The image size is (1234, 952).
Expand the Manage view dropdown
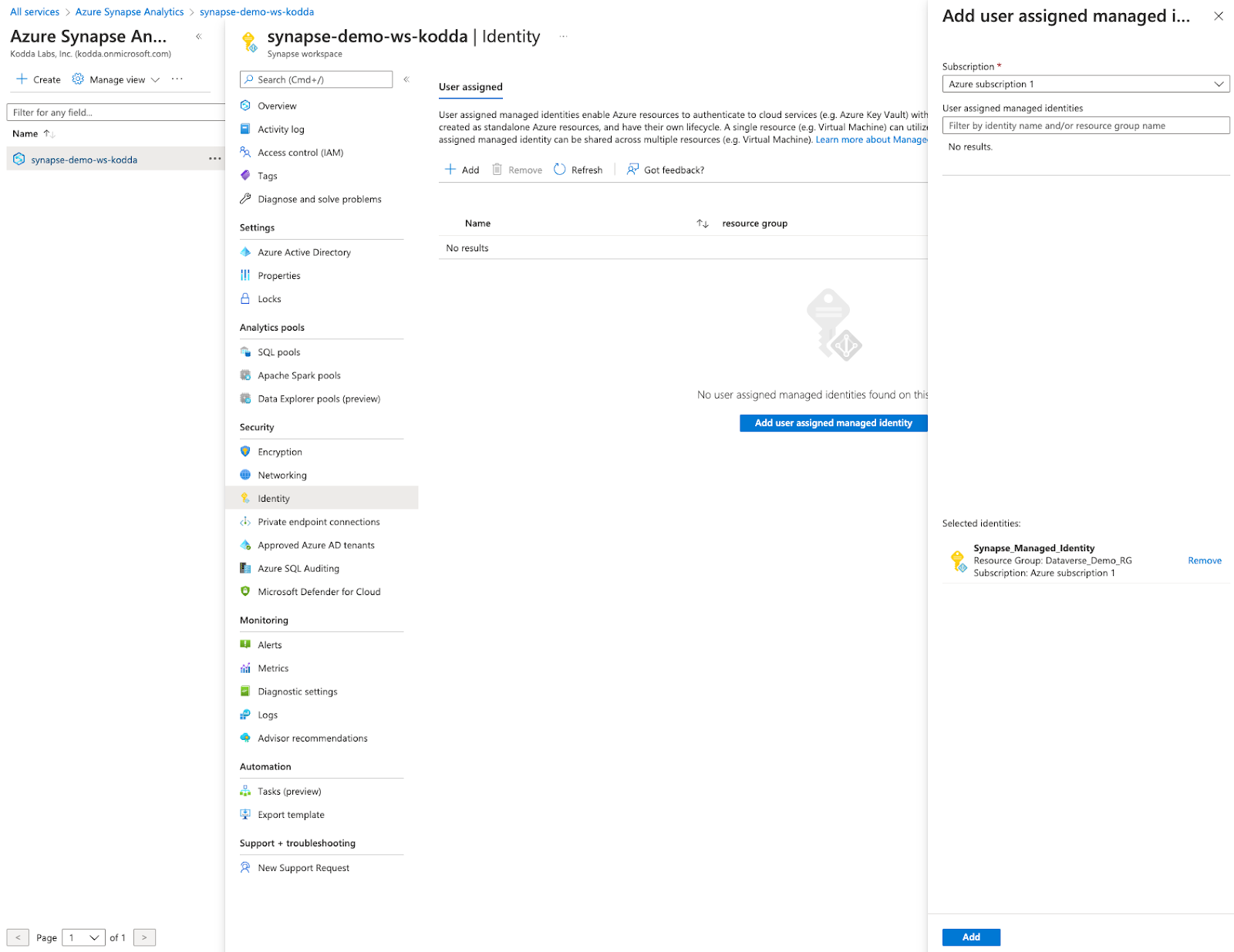pos(116,79)
